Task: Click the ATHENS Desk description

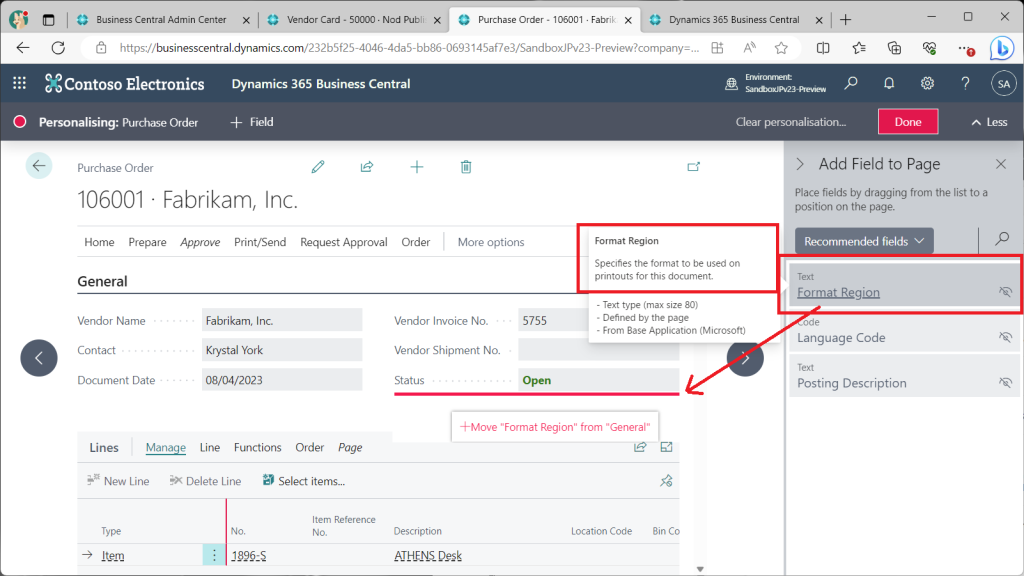Action: [428, 556]
